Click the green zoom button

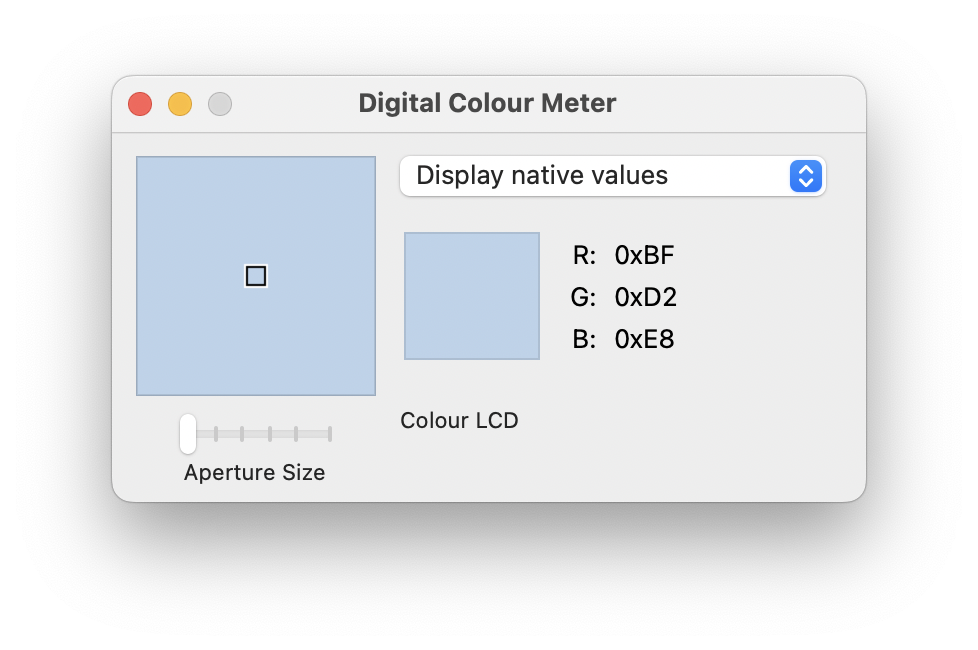point(220,104)
